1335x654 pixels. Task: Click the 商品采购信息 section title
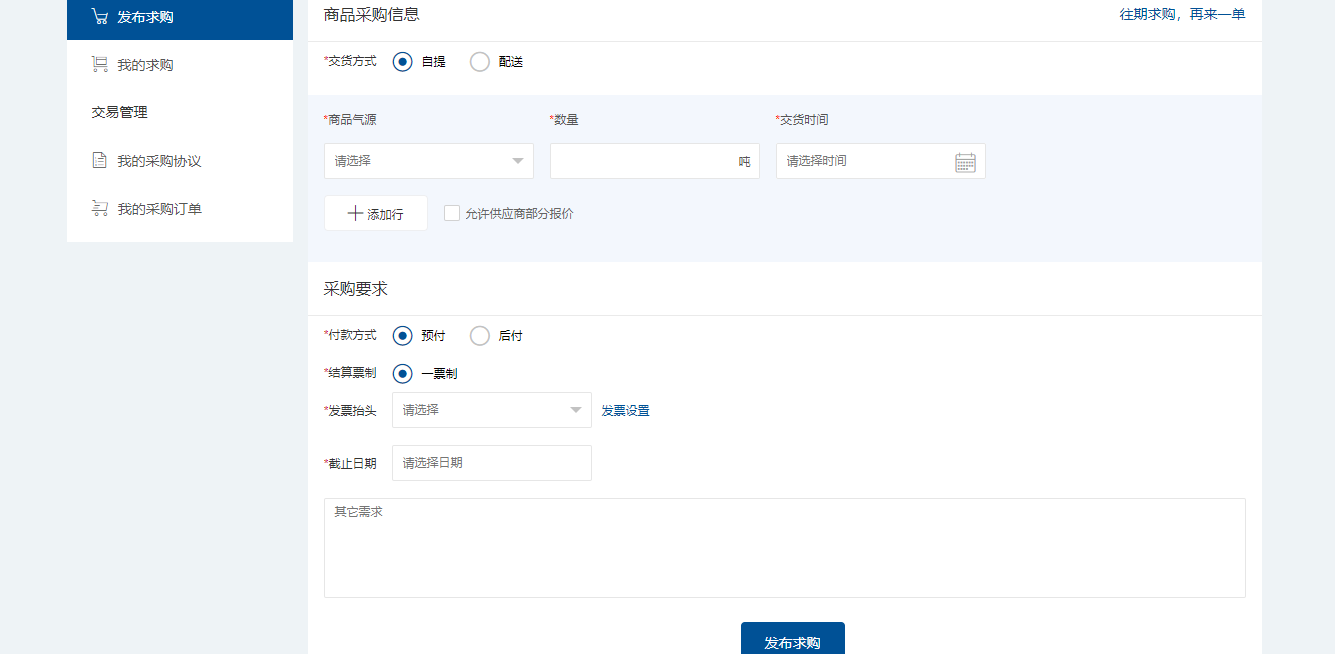(x=372, y=14)
